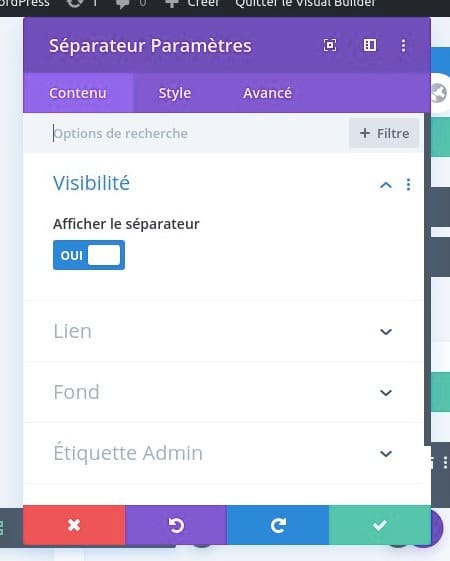Screen dimensions: 450x561
Task: Click the expand modal fullscreen icon
Action: (329, 45)
